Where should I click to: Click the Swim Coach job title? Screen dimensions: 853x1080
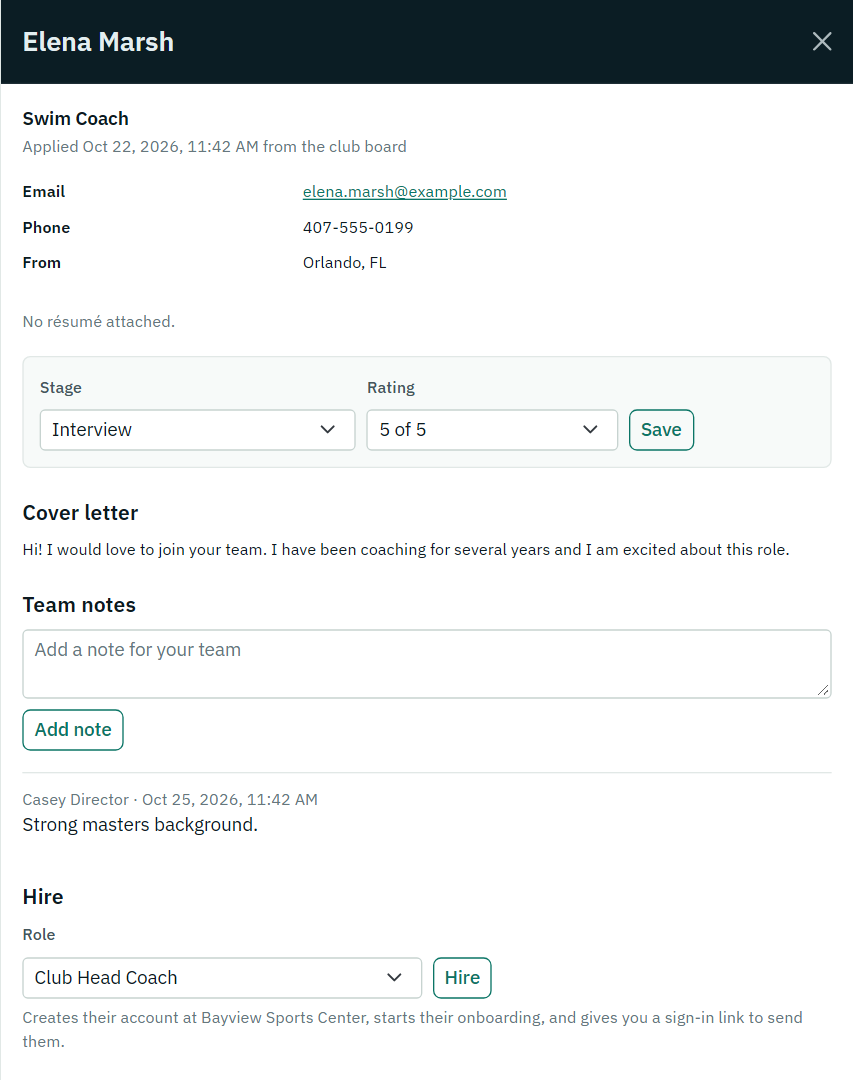75,118
